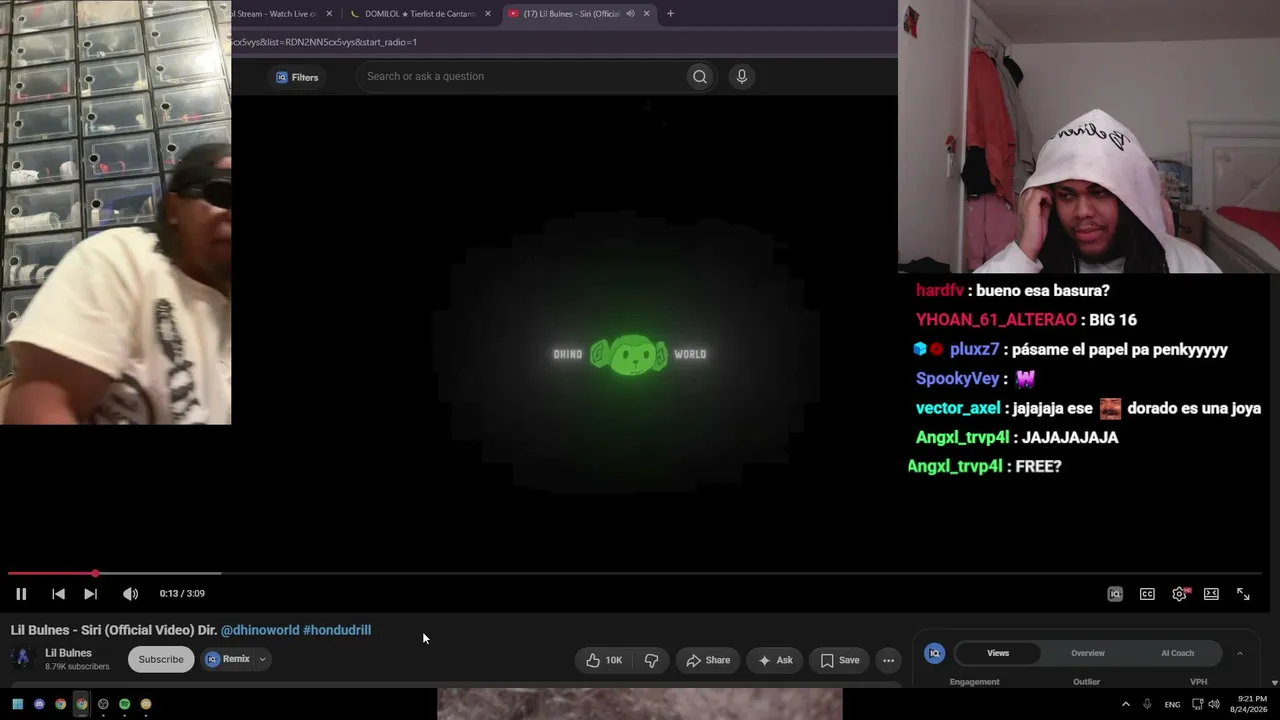
Task: Open the yellow round taskbar app icon
Action: [x=146, y=704]
